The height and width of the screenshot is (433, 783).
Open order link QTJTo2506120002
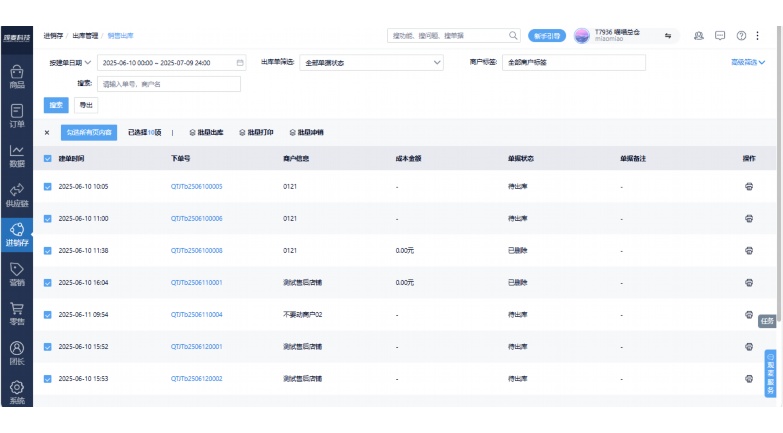pyautogui.click(x=196, y=379)
